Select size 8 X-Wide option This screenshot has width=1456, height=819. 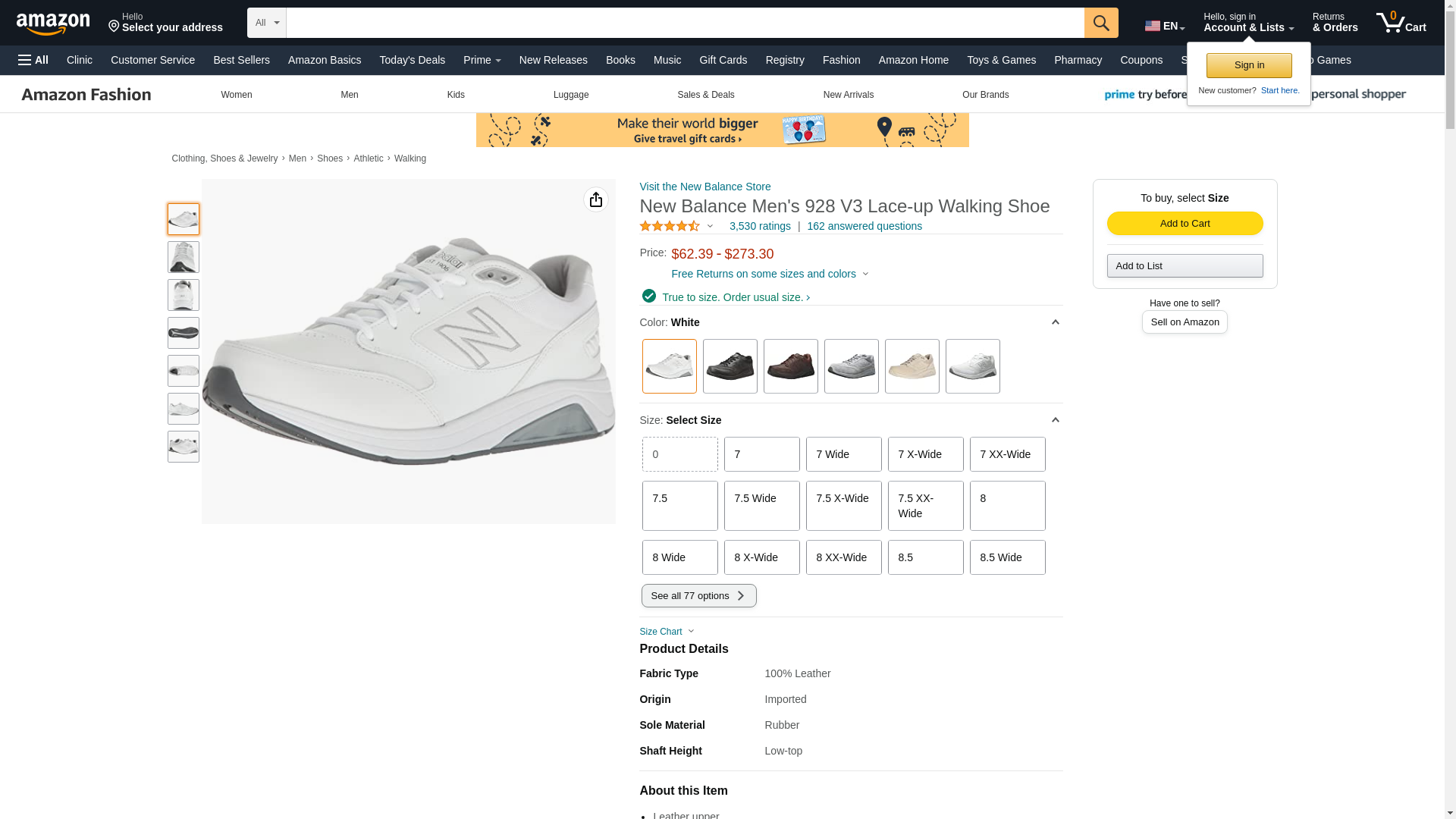coord(761,557)
